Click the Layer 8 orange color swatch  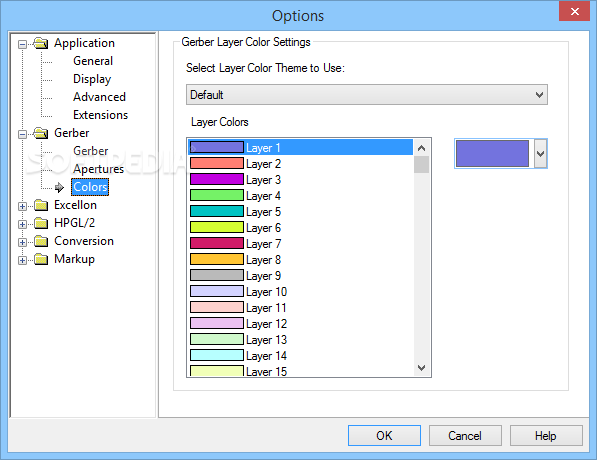(217, 259)
